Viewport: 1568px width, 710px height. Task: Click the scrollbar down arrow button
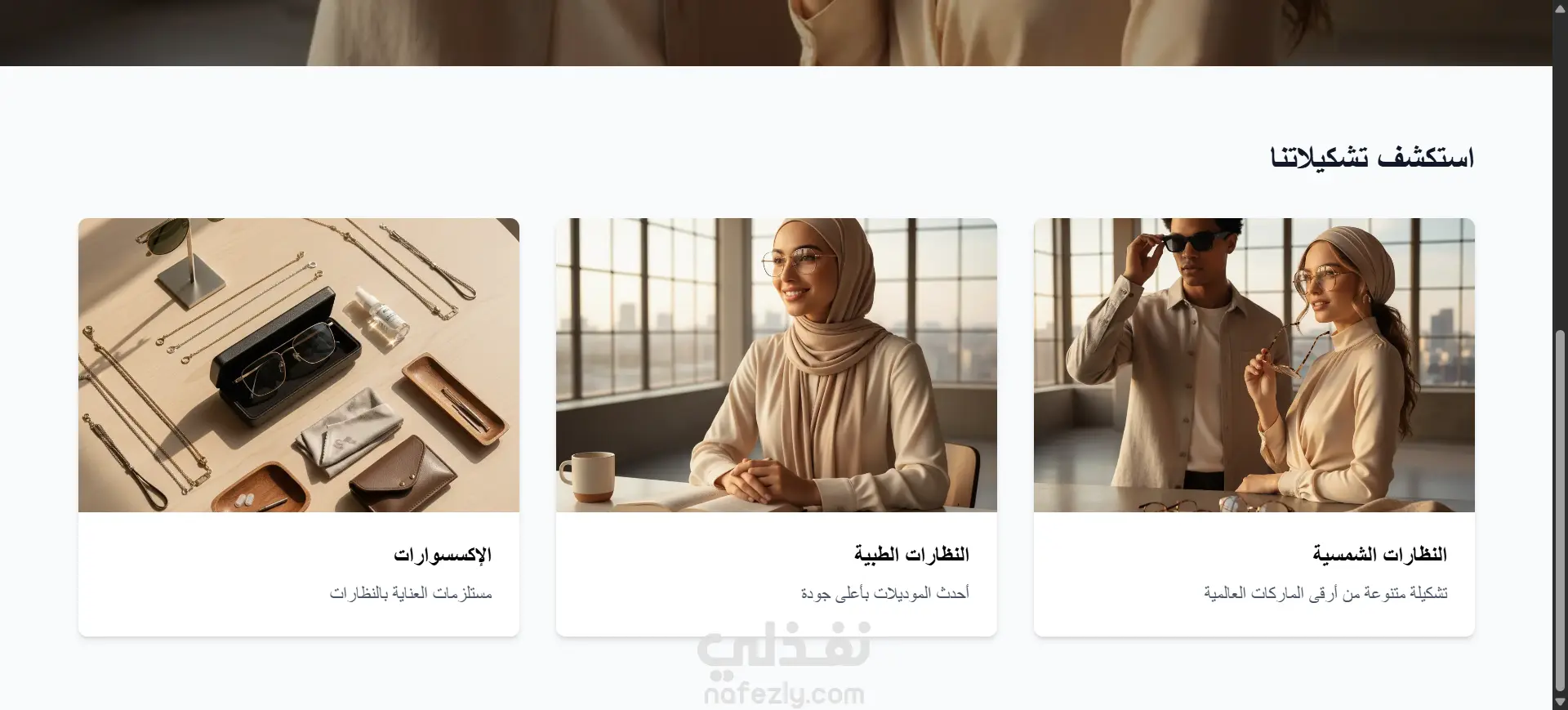point(1560,702)
